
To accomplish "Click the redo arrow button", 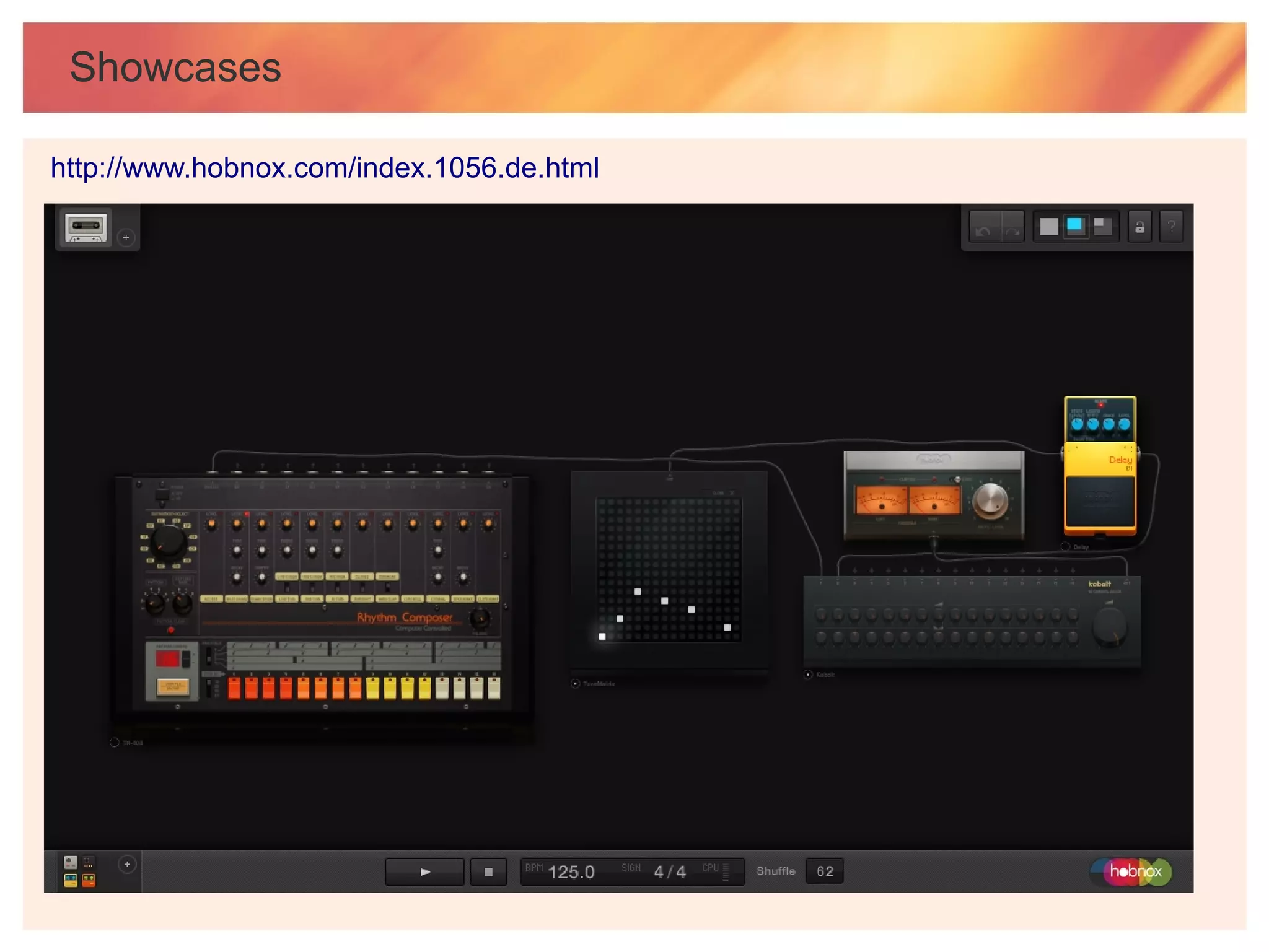I will point(1012,228).
